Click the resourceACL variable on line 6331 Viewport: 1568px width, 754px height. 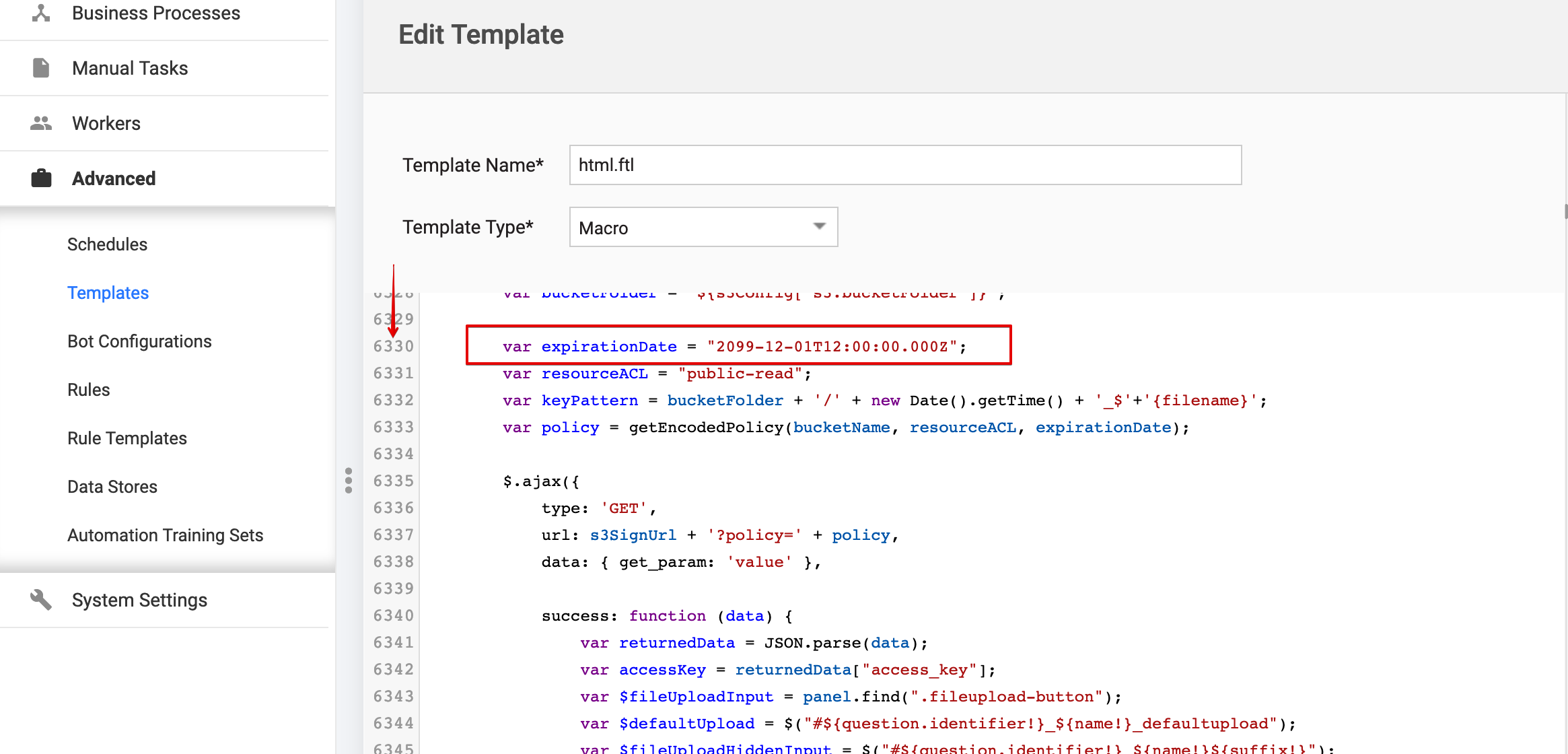click(x=595, y=373)
